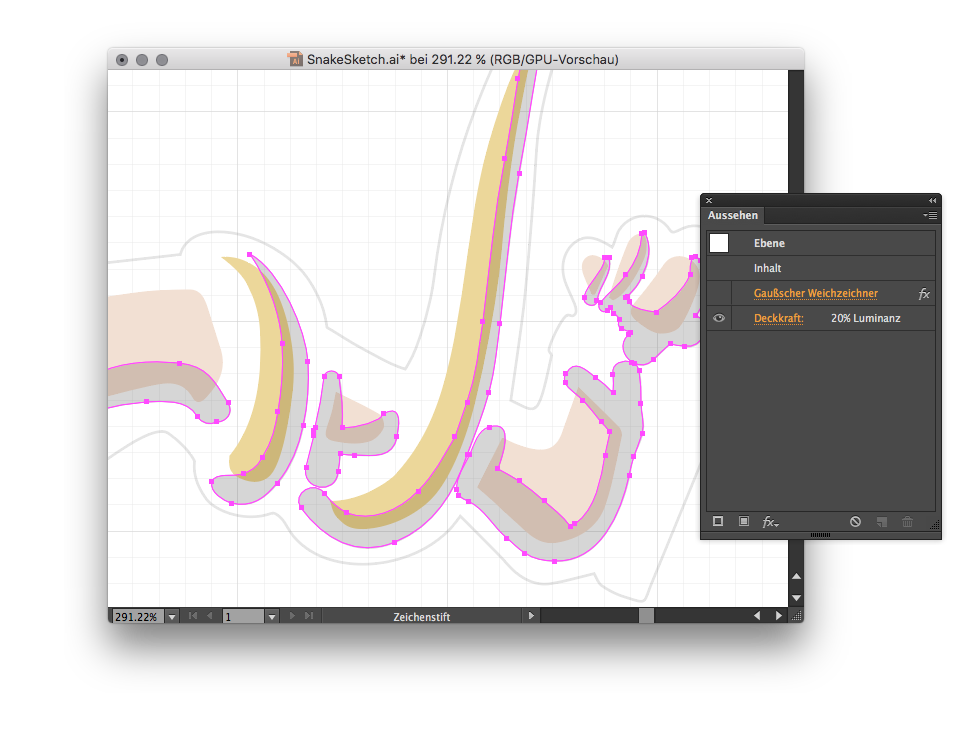Image resolution: width=969 pixels, height=732 pixels.
Task: Collapse the Aussehen panel to icons
Action: click(932, 201)
